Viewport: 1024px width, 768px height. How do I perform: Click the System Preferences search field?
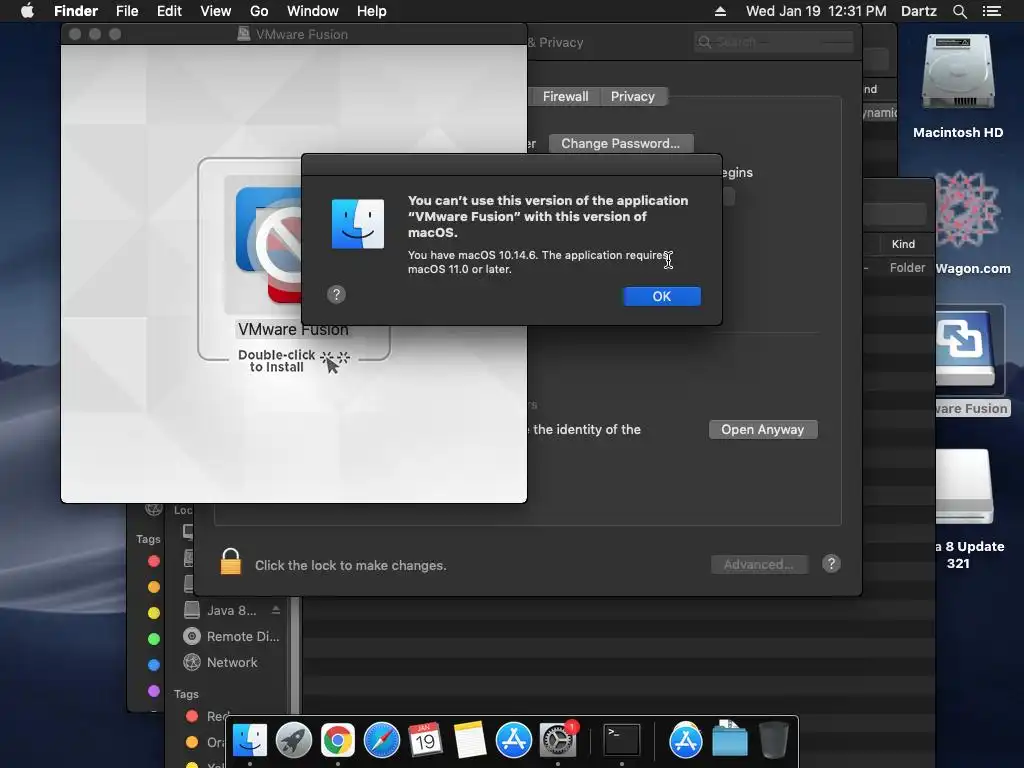[774, 42]
